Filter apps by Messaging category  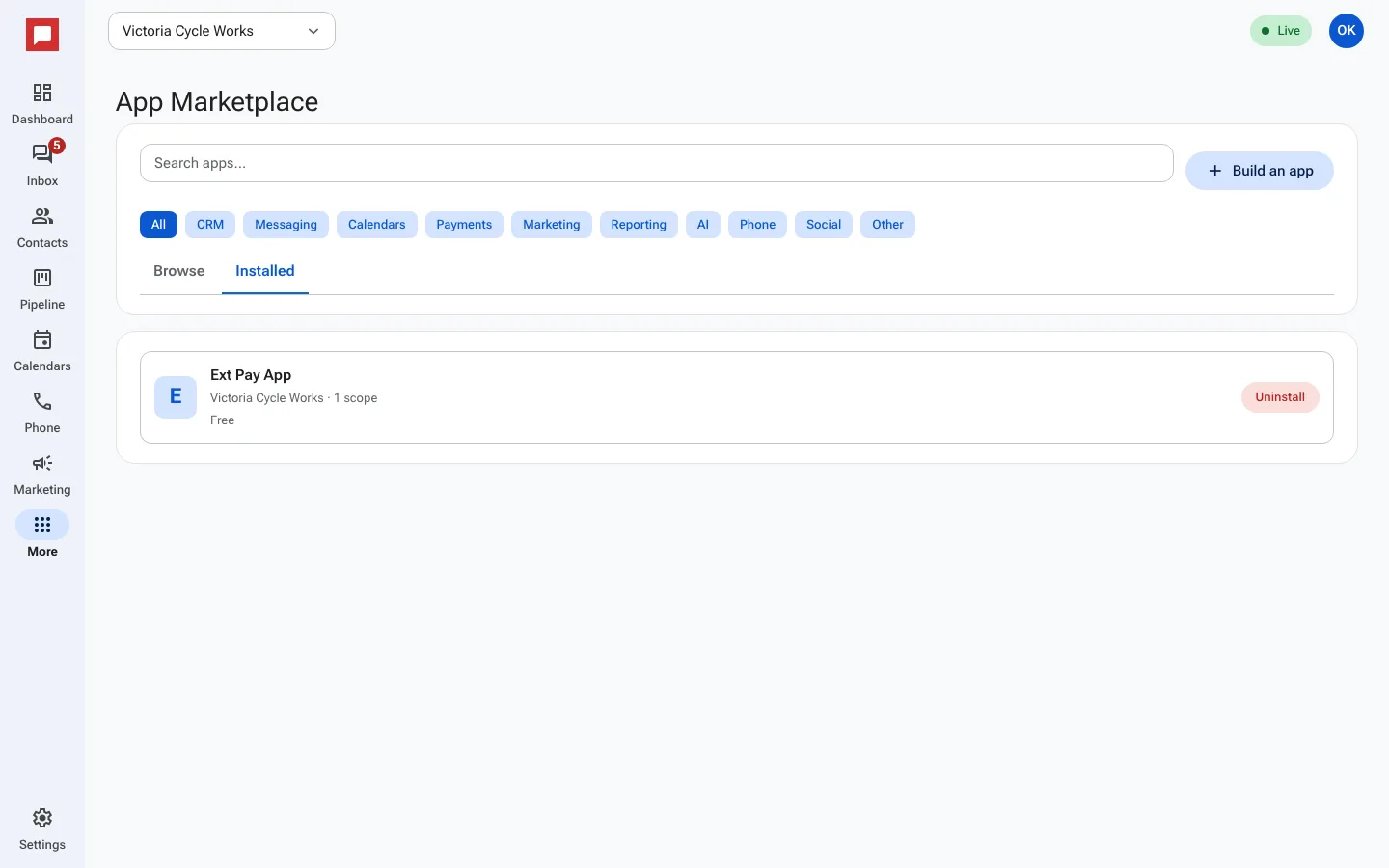click(x=286, y=225)
